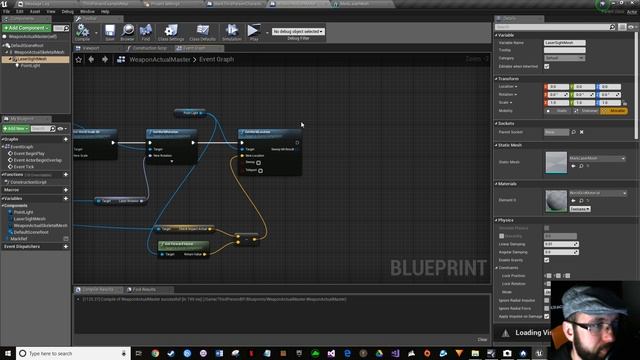
Task: Open the Window menu
Action: [x=87, y=12]
